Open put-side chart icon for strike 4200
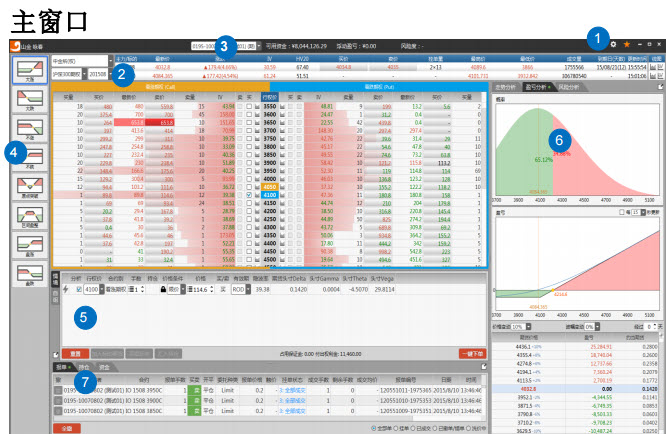The width and height of the screenshot is (666, 434). point(282,211)
